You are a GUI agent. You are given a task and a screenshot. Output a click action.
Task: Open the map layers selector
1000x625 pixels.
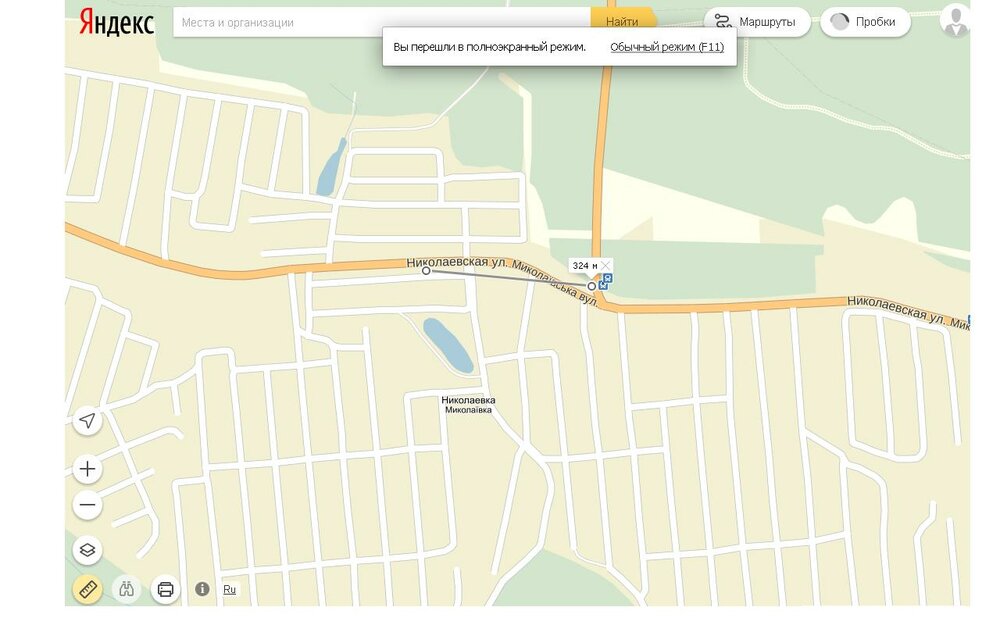88,549
